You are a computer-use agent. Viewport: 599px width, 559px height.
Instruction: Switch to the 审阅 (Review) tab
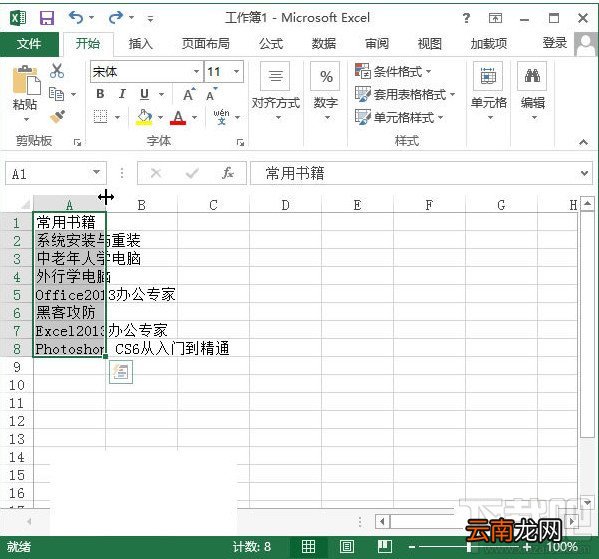[377, 44]
